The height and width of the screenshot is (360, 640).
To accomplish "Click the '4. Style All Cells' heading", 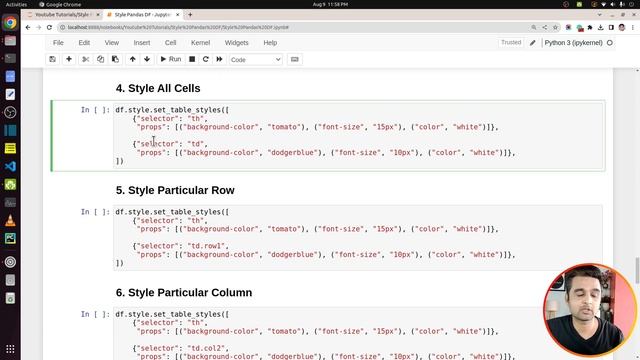I will click(x=158, y=88).
